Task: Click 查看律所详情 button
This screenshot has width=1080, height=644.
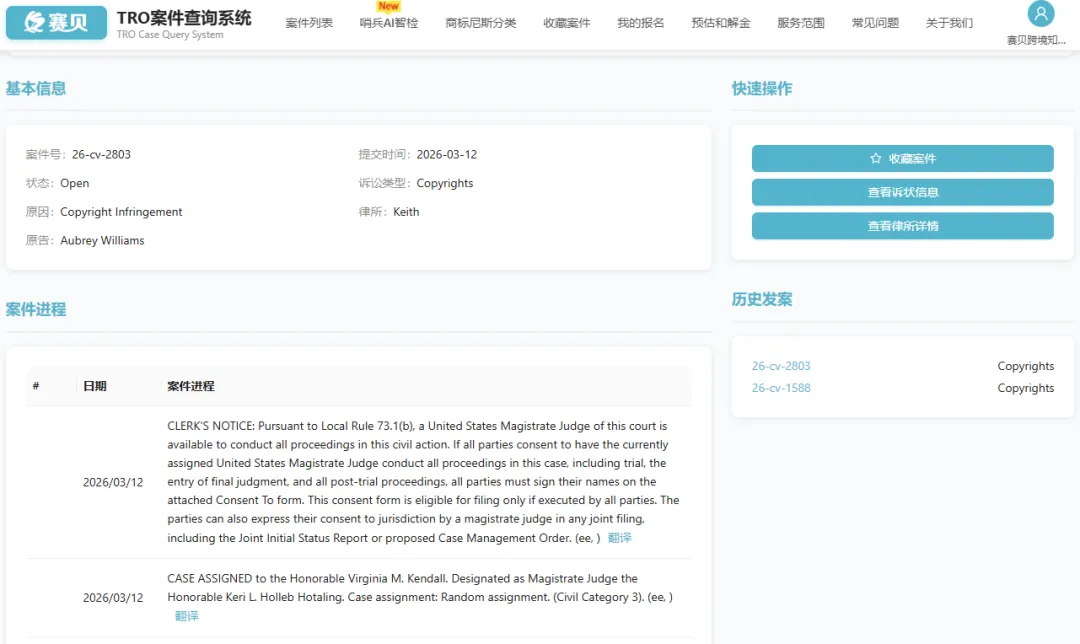Action: pyautogui.click(x=902, y=226)
